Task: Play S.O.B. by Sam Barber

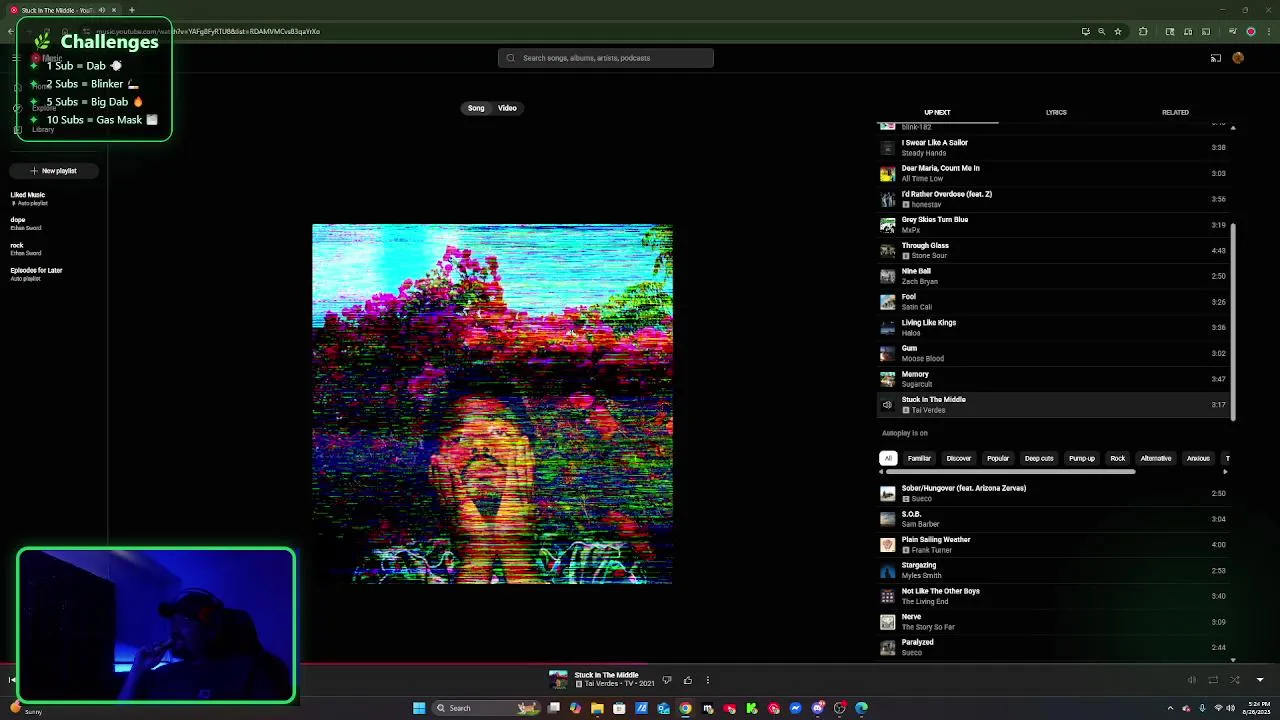Action: (x=1052, y=519)
